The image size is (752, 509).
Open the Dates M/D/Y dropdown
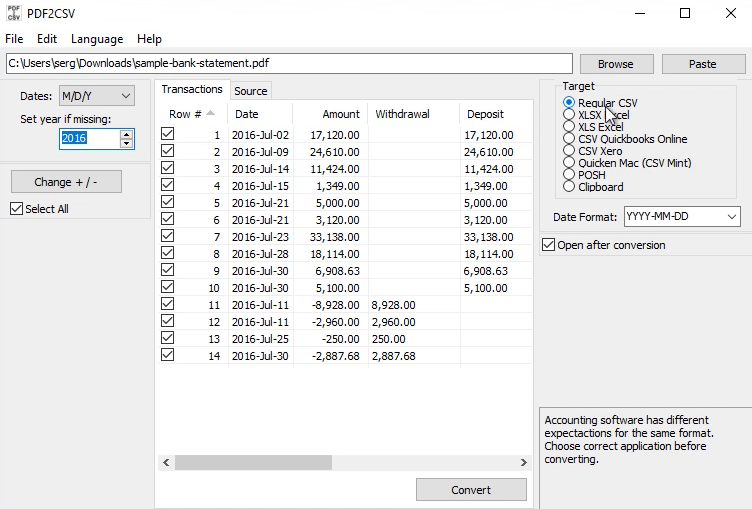[x=96, y=96]
